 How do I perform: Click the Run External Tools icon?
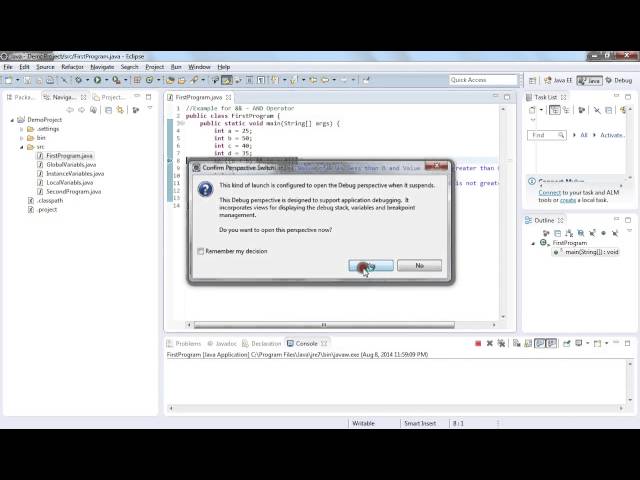point(116,80)
